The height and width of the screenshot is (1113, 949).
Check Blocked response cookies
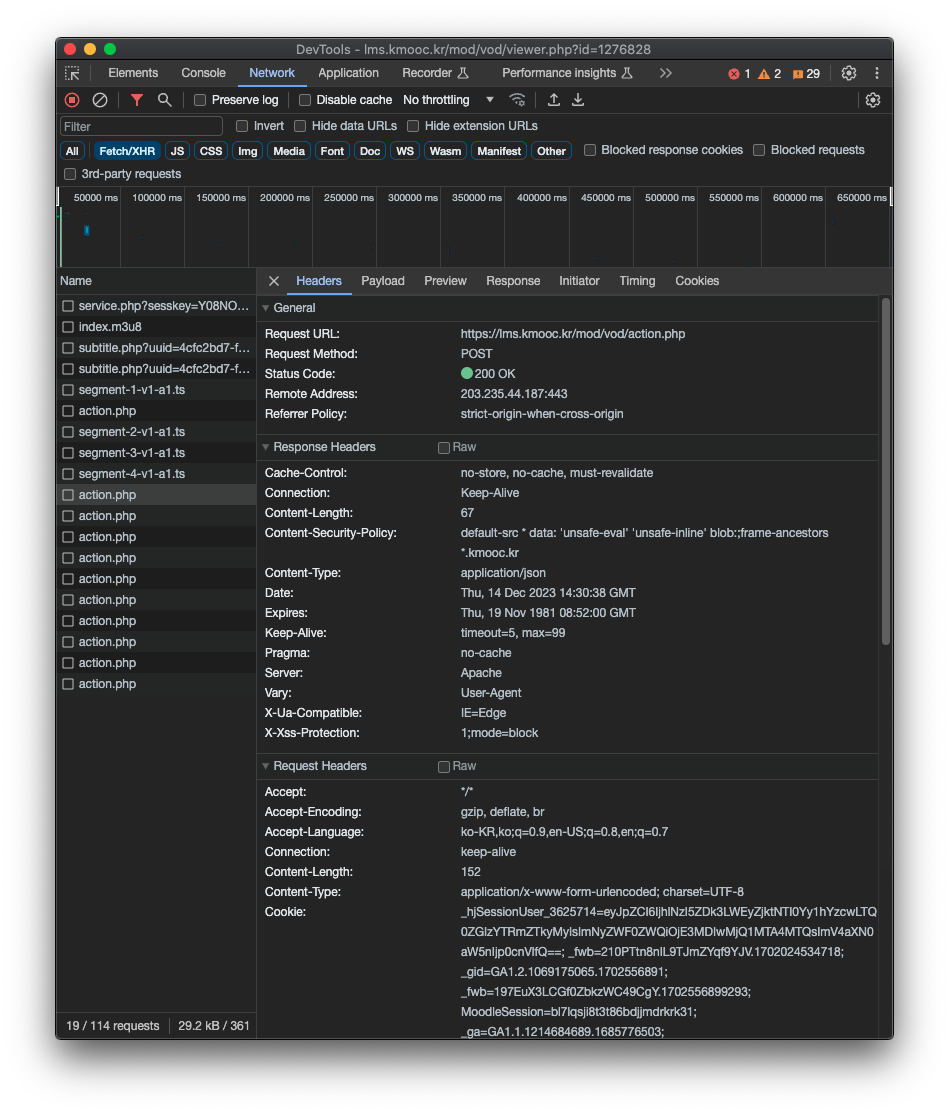tap(590, 150)
